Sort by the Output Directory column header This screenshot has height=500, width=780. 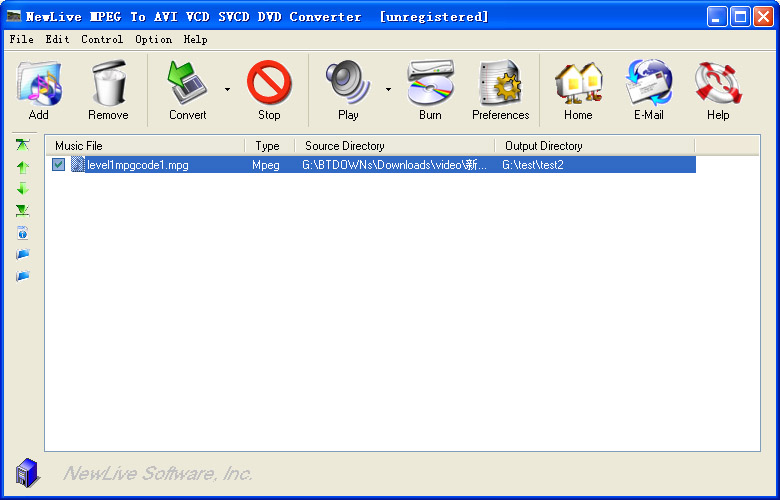(x=595, y=146)
